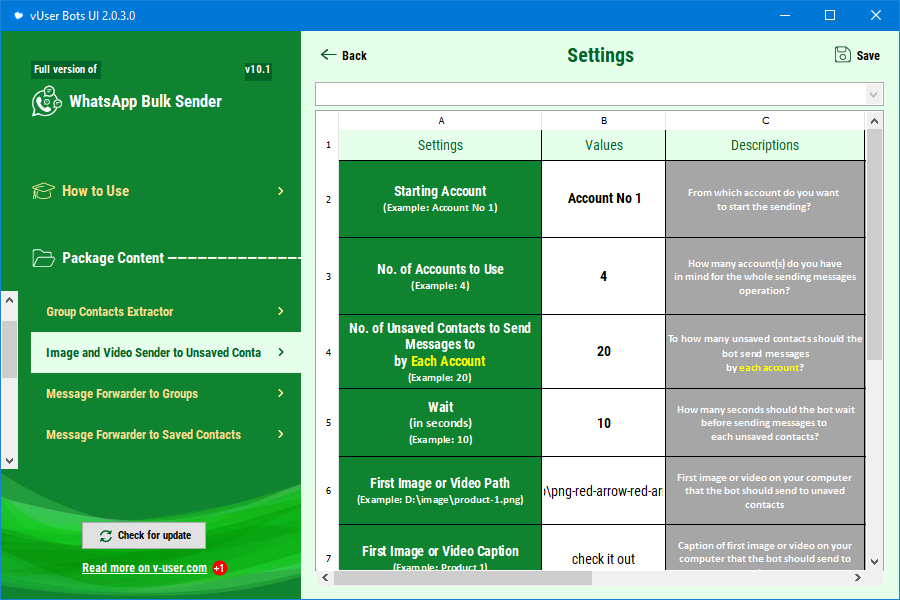Minimize the vUser Bots window

tap(785, 16)
